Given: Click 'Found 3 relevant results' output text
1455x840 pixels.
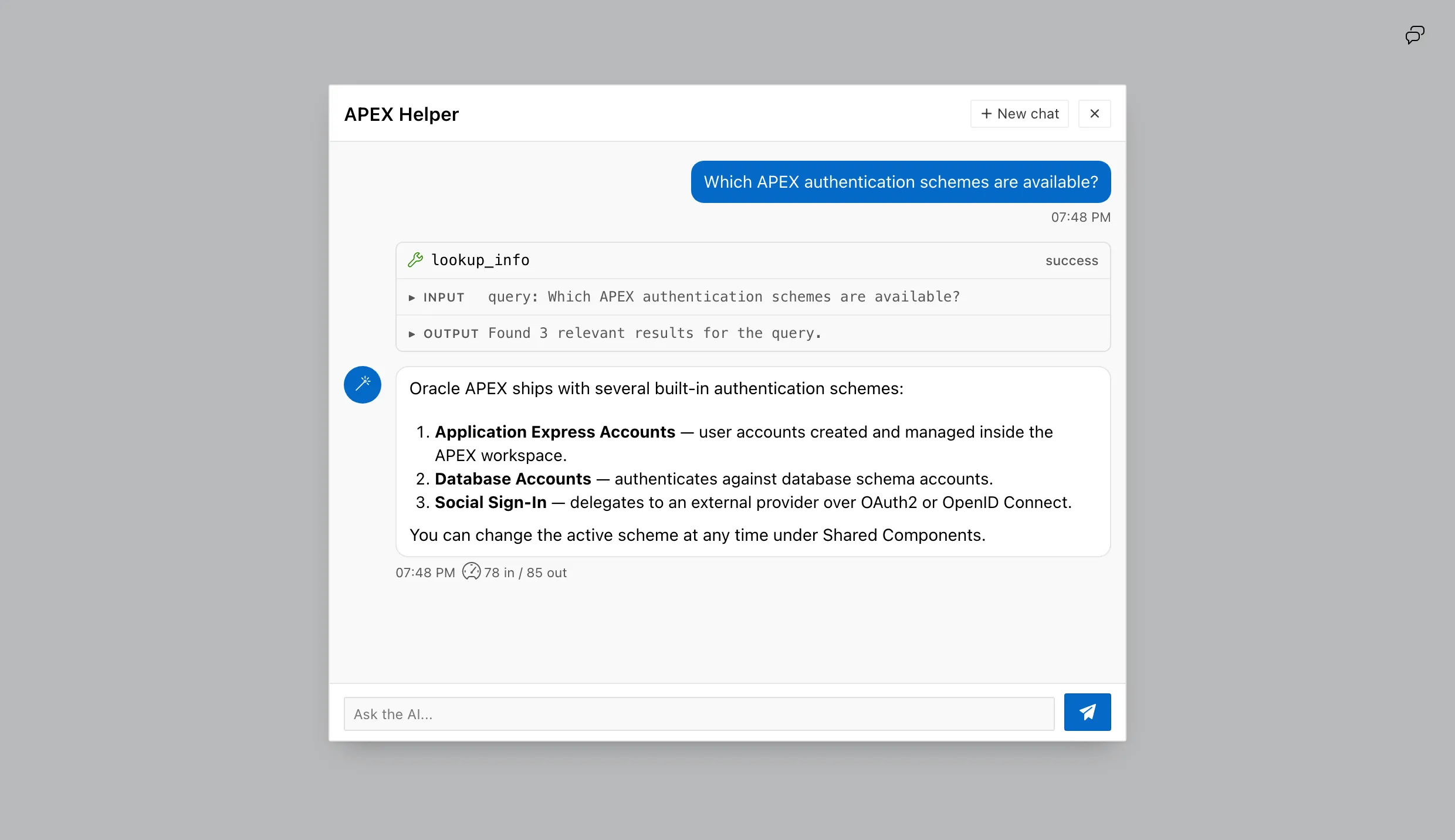Looking at the screenshot, I should pos(655,333).
